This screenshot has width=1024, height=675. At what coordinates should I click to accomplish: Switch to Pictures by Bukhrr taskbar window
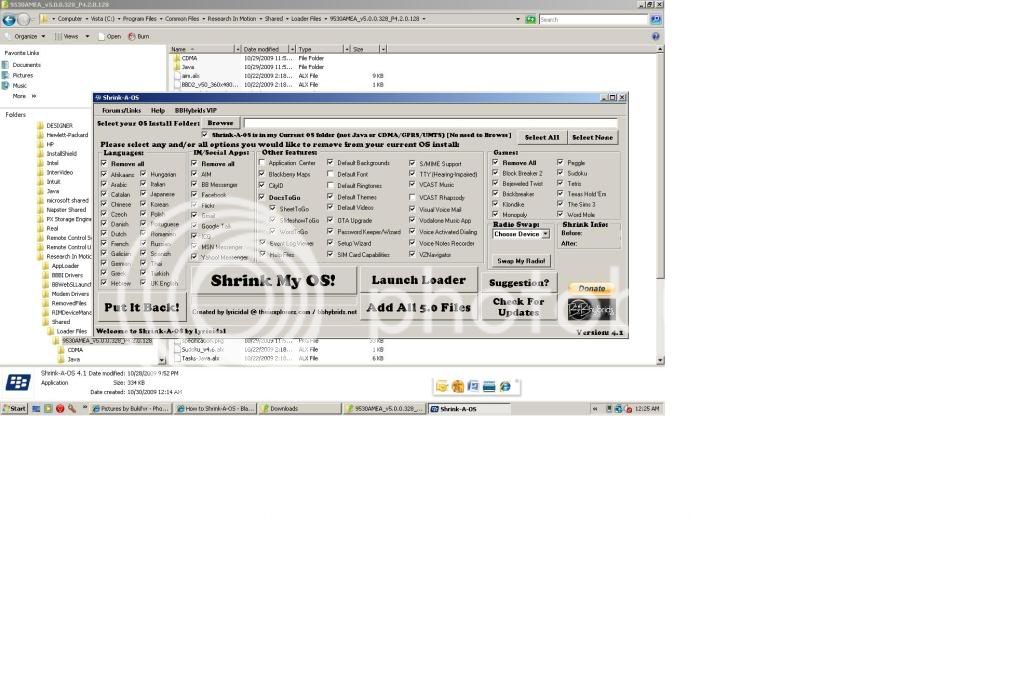131,409
